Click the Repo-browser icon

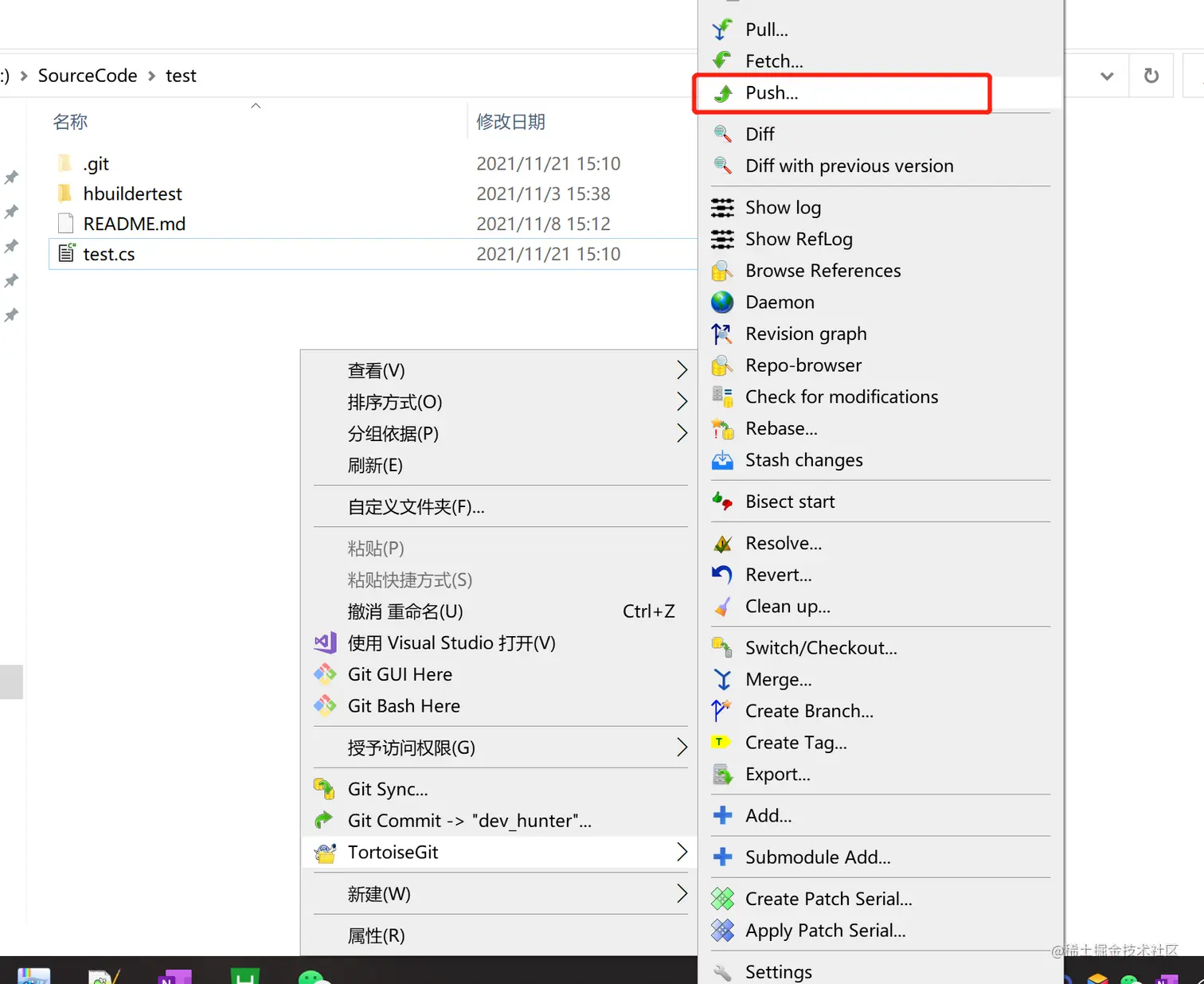coord(722,365)
